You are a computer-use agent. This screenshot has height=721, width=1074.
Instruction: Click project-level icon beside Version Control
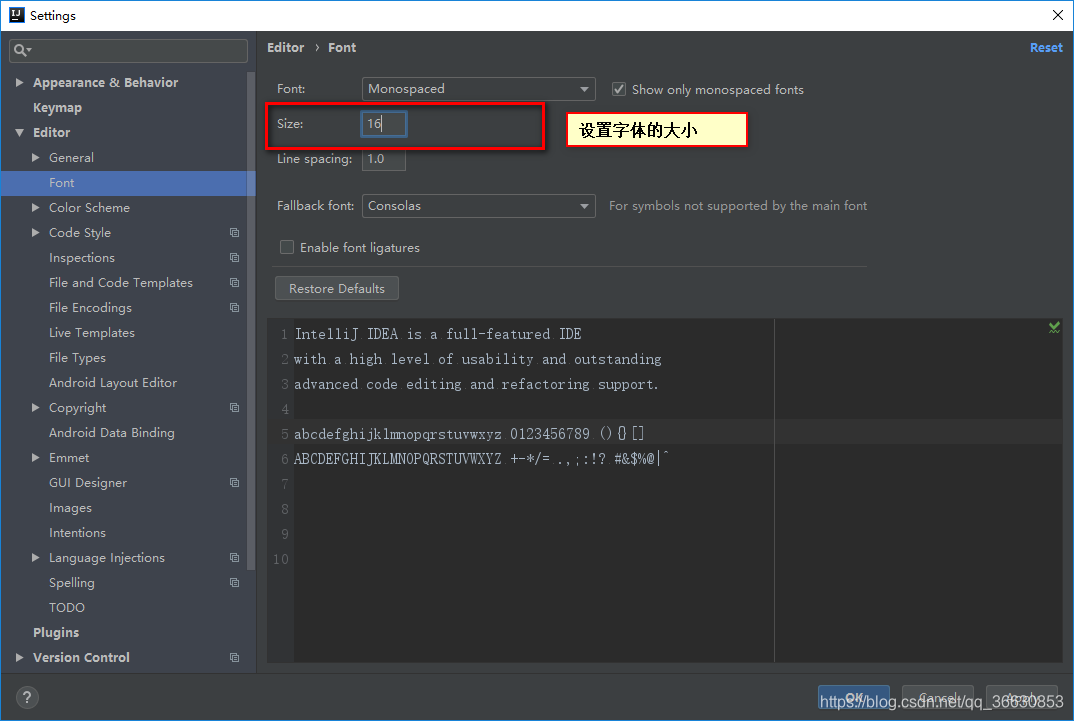(234, 657)
